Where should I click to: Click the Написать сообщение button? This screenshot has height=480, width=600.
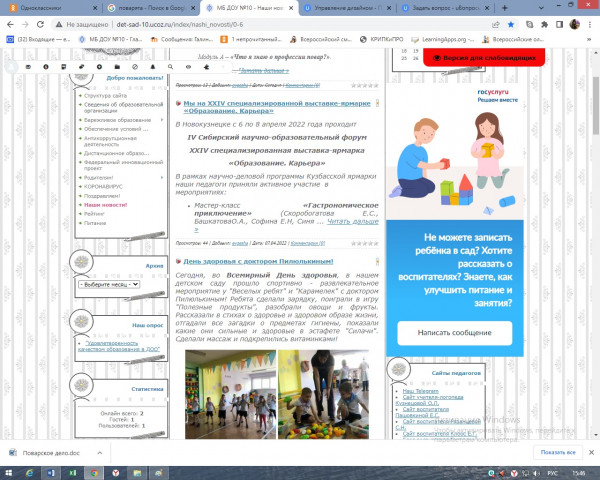[455, 333]
